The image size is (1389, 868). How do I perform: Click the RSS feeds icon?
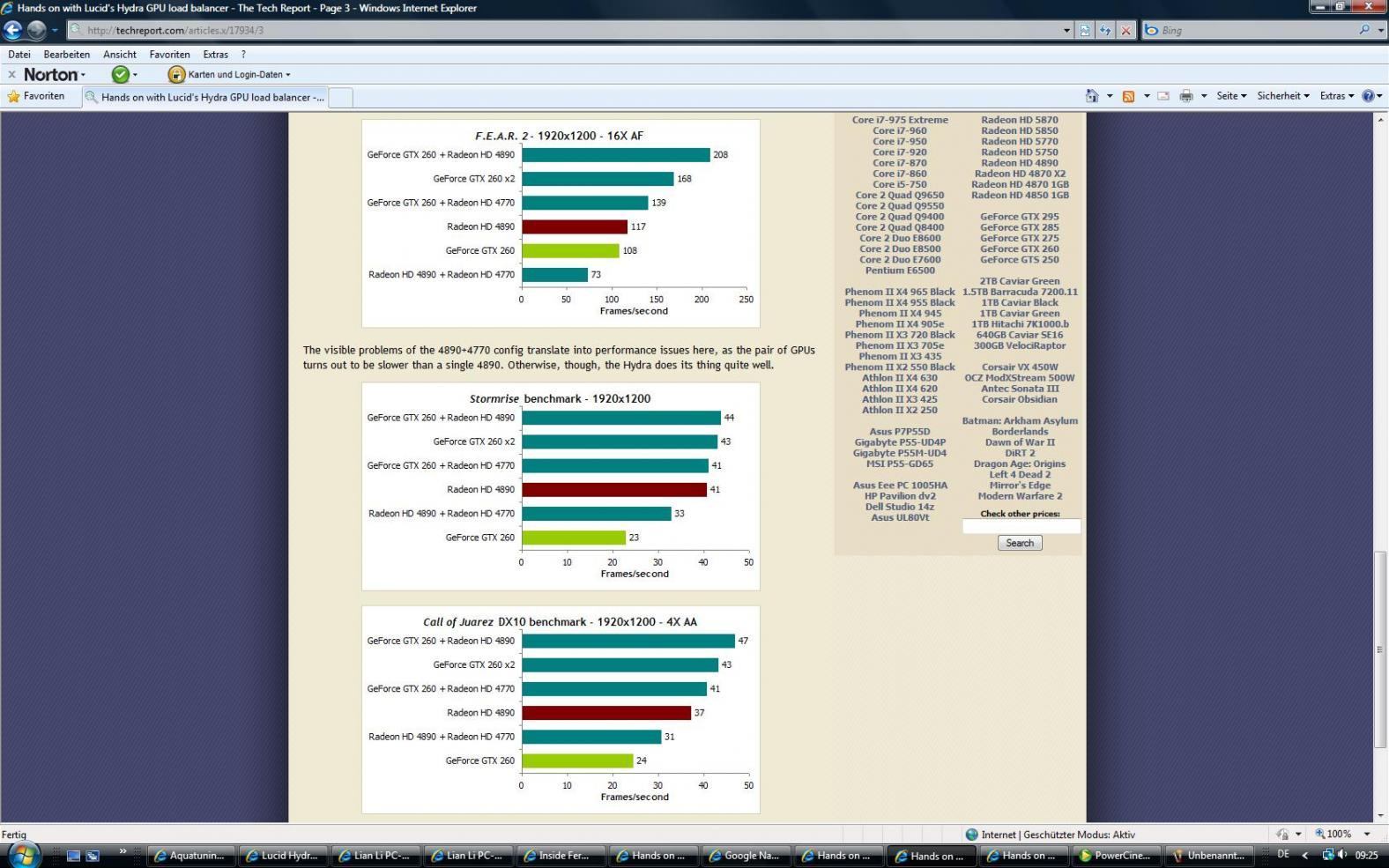coord(1128,96)
